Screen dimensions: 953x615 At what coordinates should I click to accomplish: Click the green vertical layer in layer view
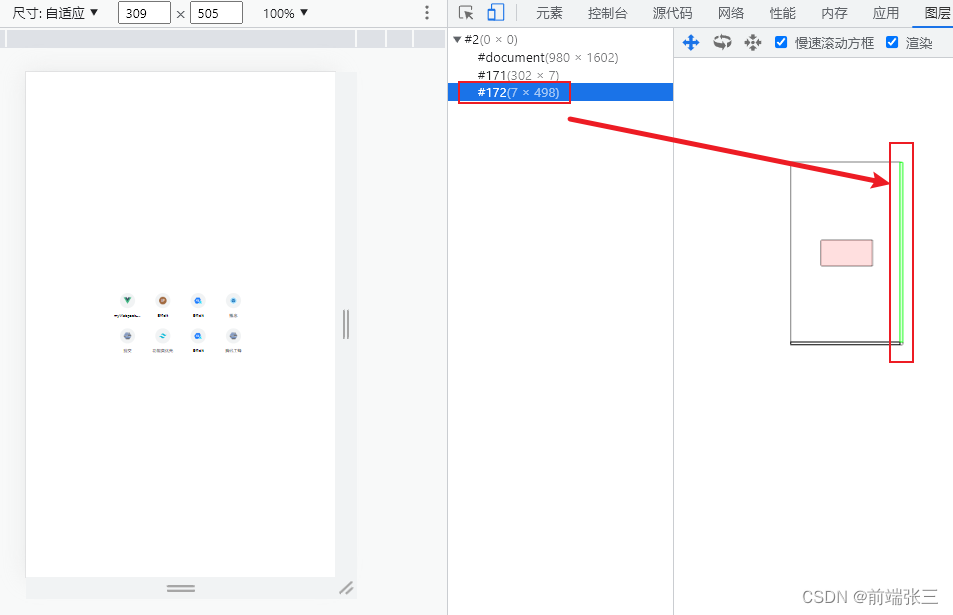tap(901, 253)
